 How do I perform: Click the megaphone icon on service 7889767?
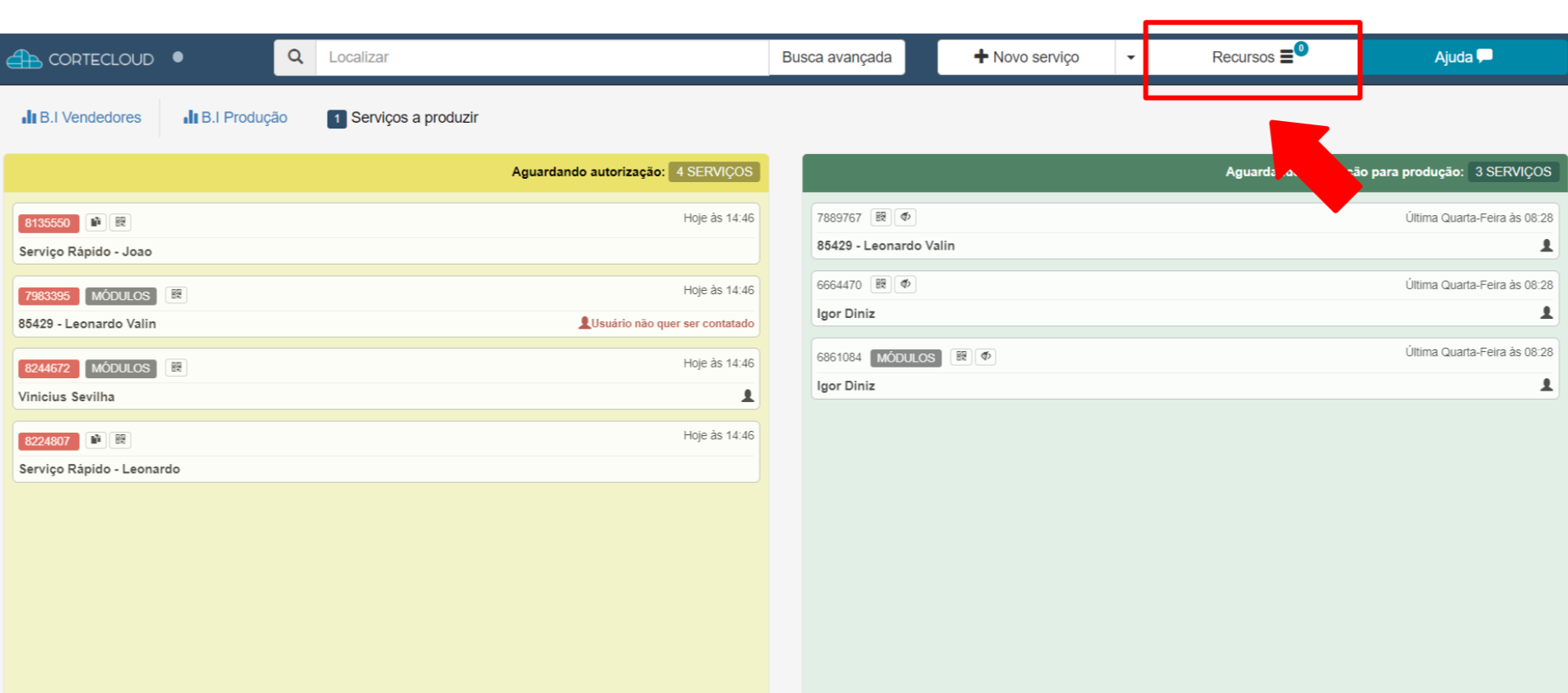(905, 217)
